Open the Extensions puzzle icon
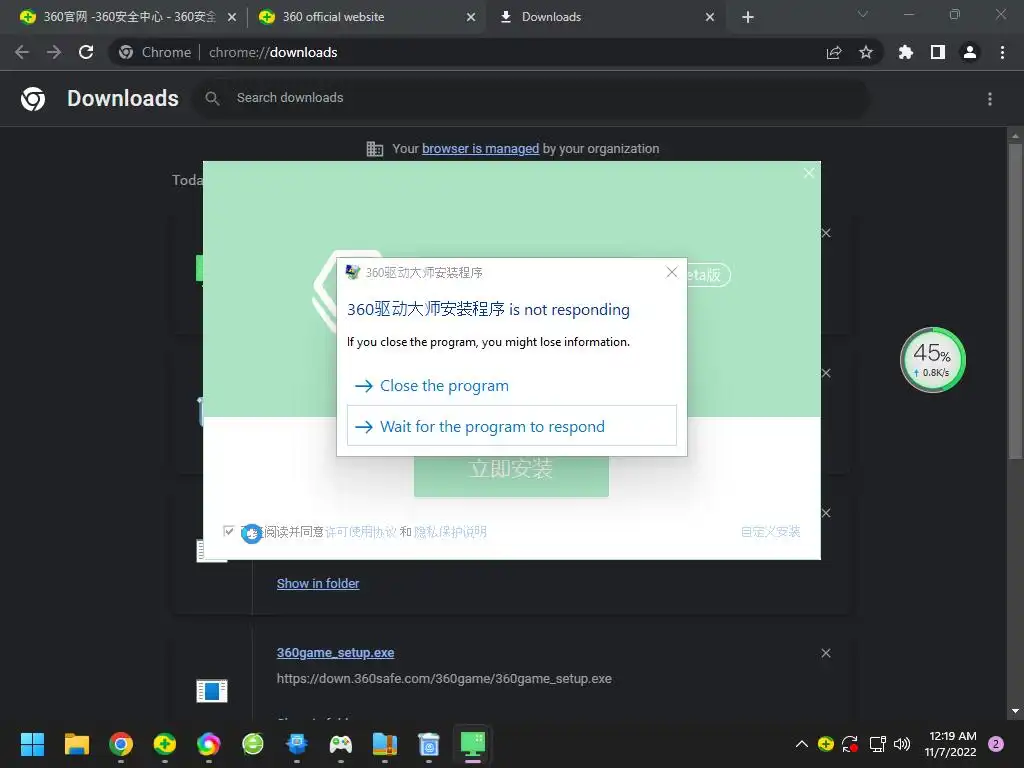The image size is (1024, 768). tap(906, 52)
